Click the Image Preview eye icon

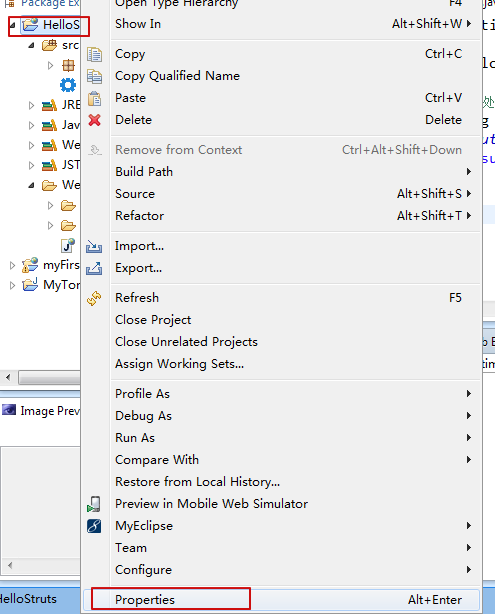click(x=9, y=410)
